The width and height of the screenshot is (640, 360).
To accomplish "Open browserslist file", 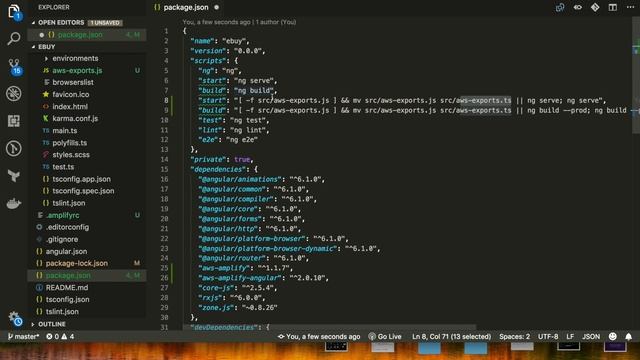I will point(73,82).
